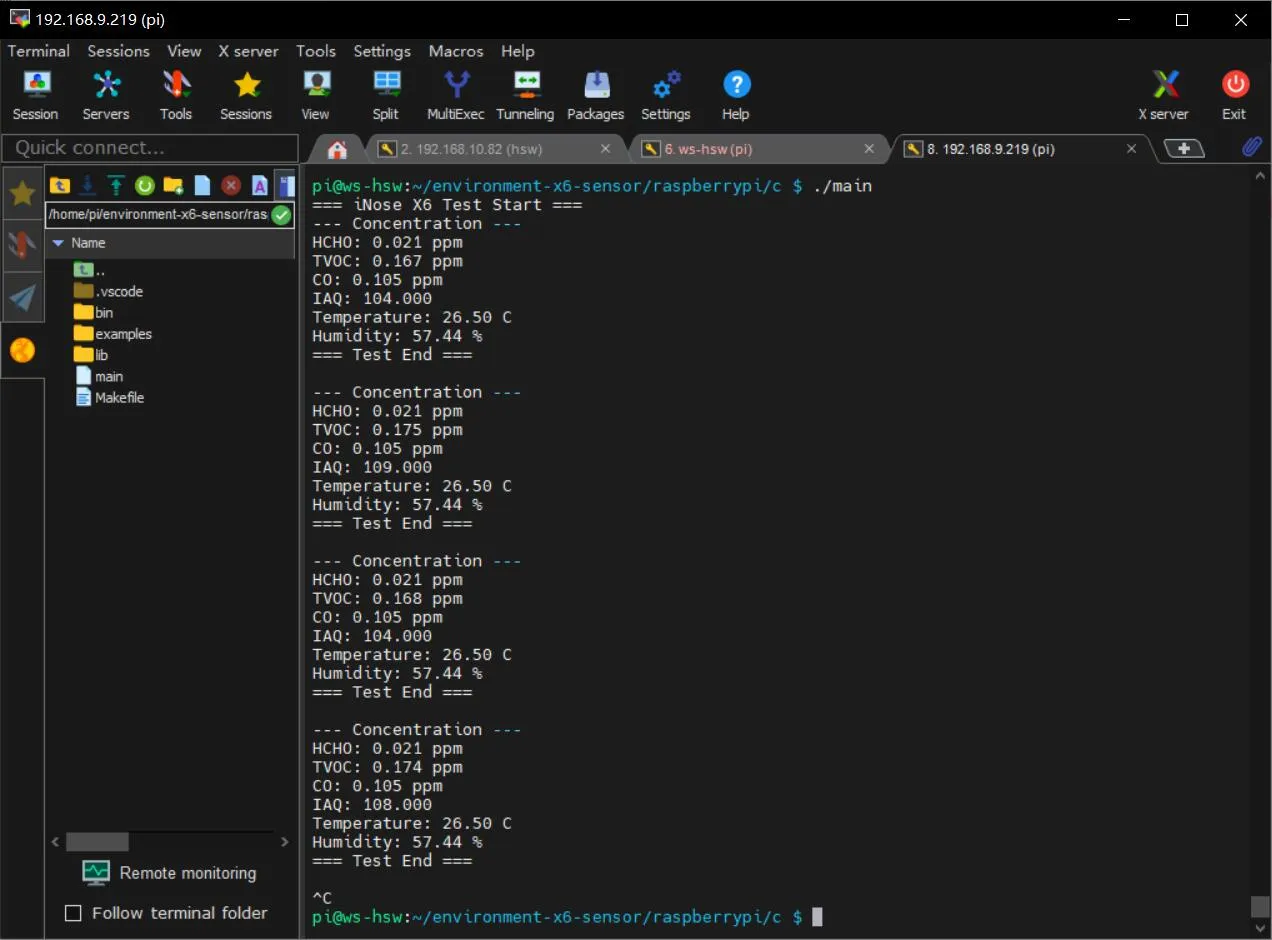Click inside the Quick connect field
Viewport: 1272px width, 940px height.
click(150, 147)
